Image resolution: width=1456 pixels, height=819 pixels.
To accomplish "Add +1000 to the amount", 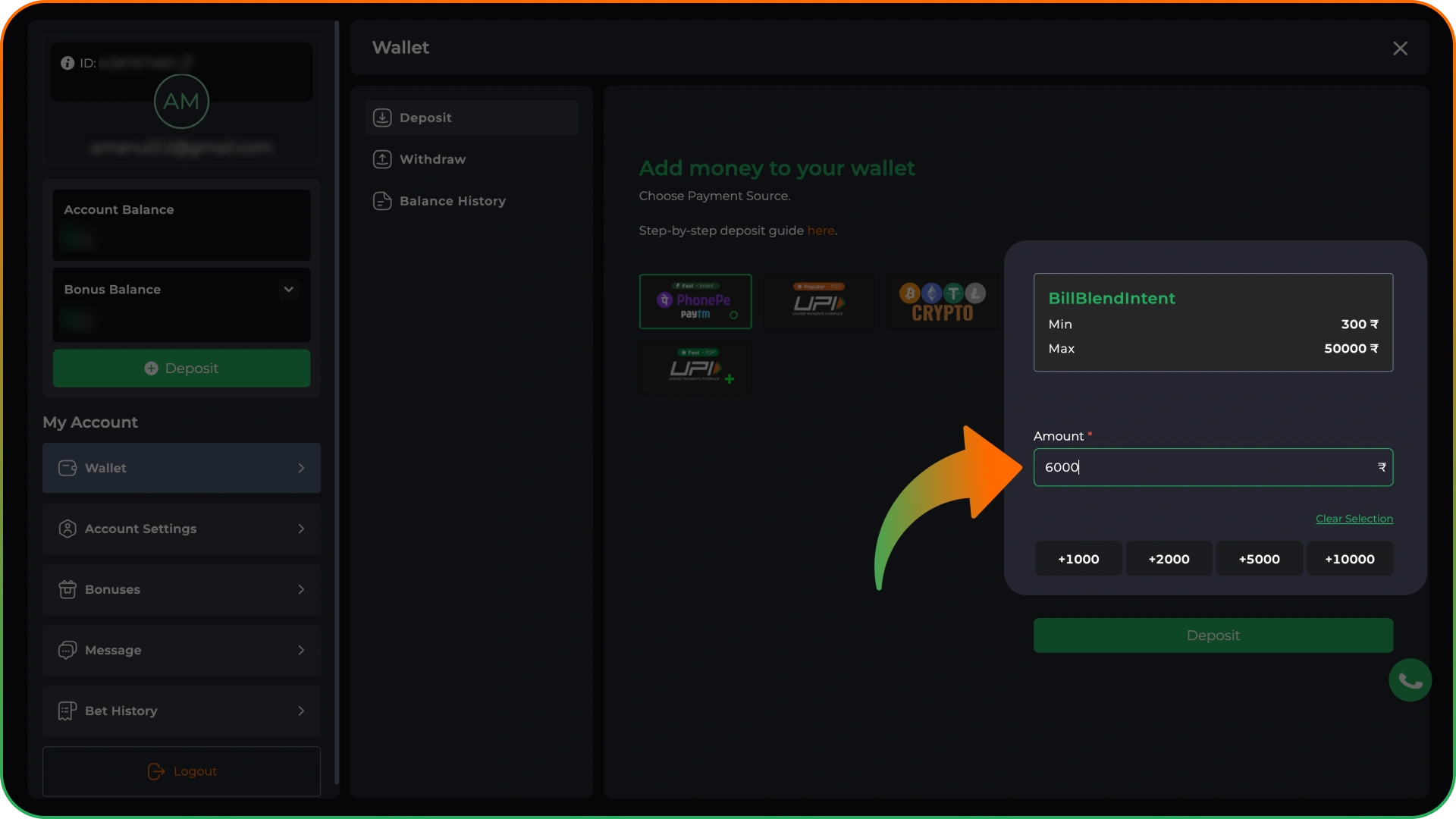I will coord(1078,559).
